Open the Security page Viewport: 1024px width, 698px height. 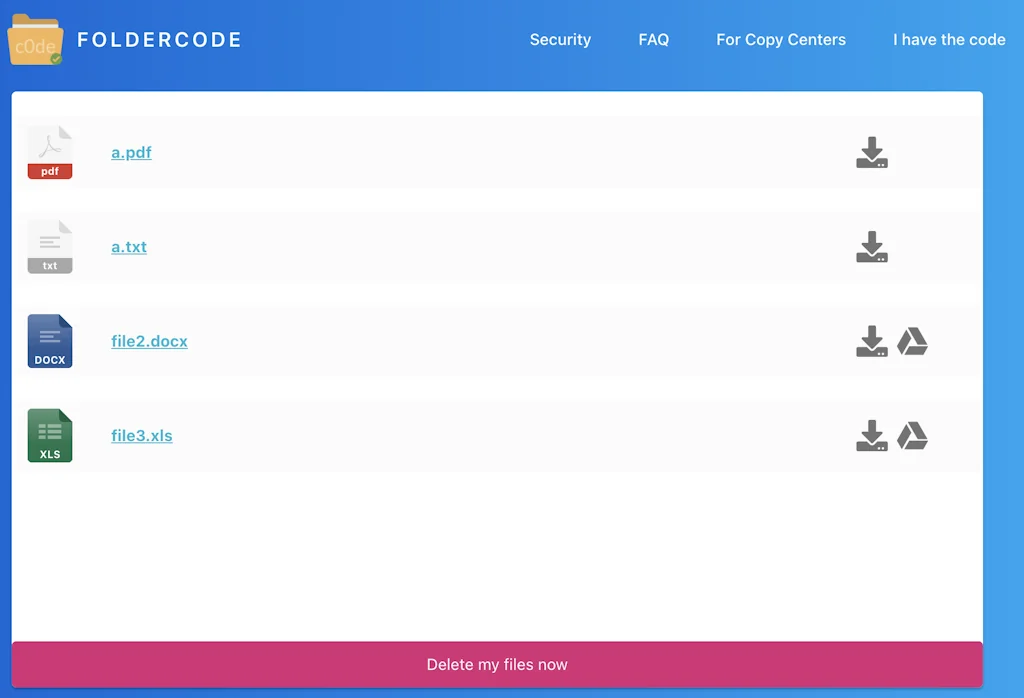(x=560, y=40)
